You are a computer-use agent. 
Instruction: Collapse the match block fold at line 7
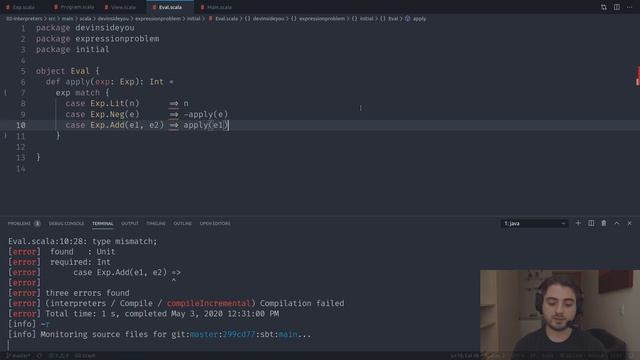[x=5, y=93]
